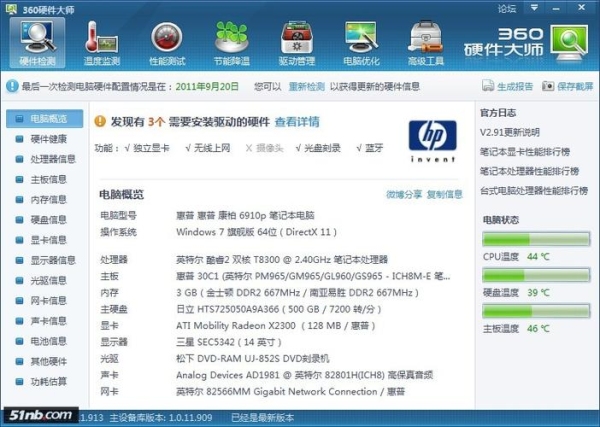
Task: Click the 3 GB DDR2 667MHz memory row
Action: click(x=297, y=293)
